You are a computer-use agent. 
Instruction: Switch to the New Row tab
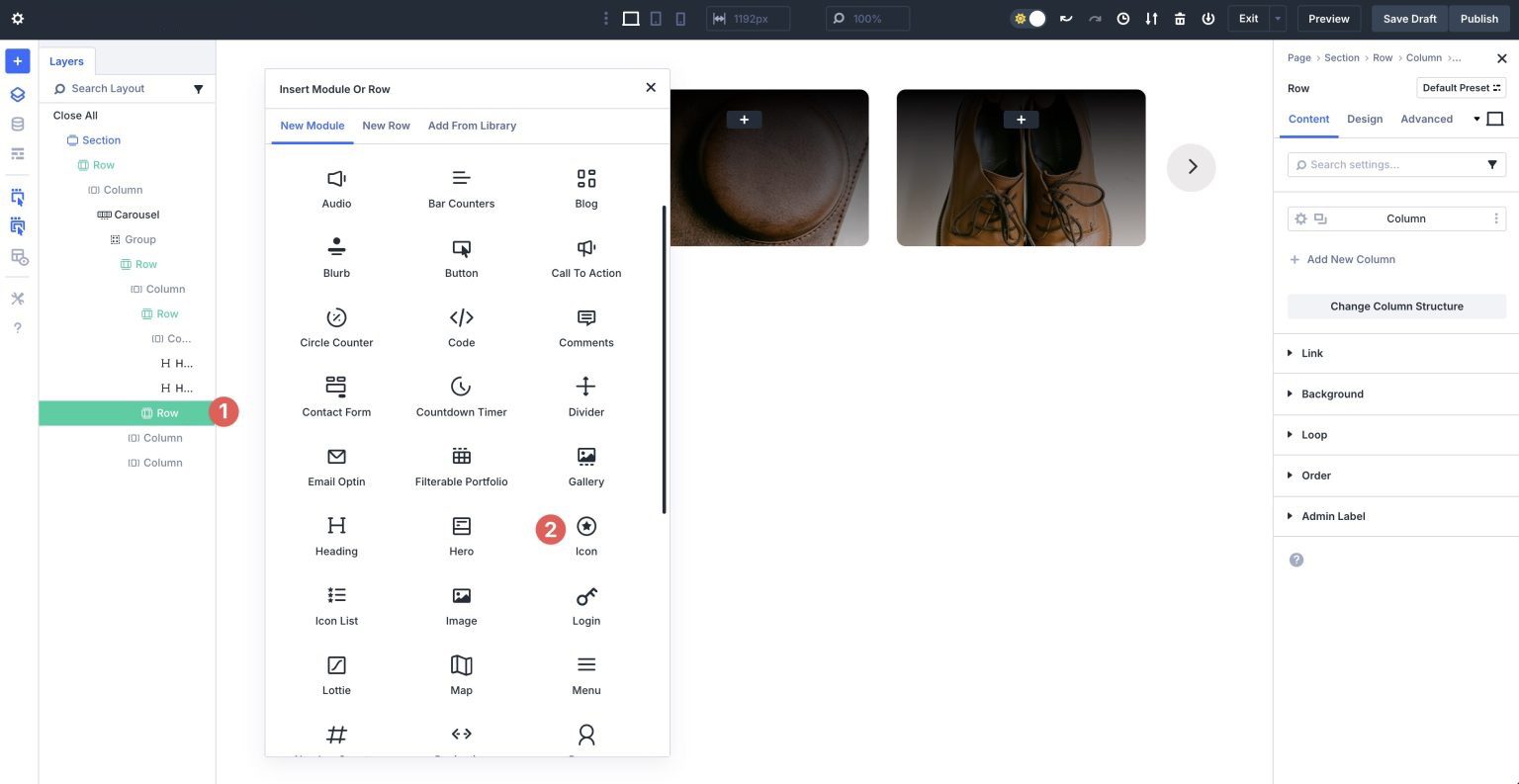click(386, 126)
